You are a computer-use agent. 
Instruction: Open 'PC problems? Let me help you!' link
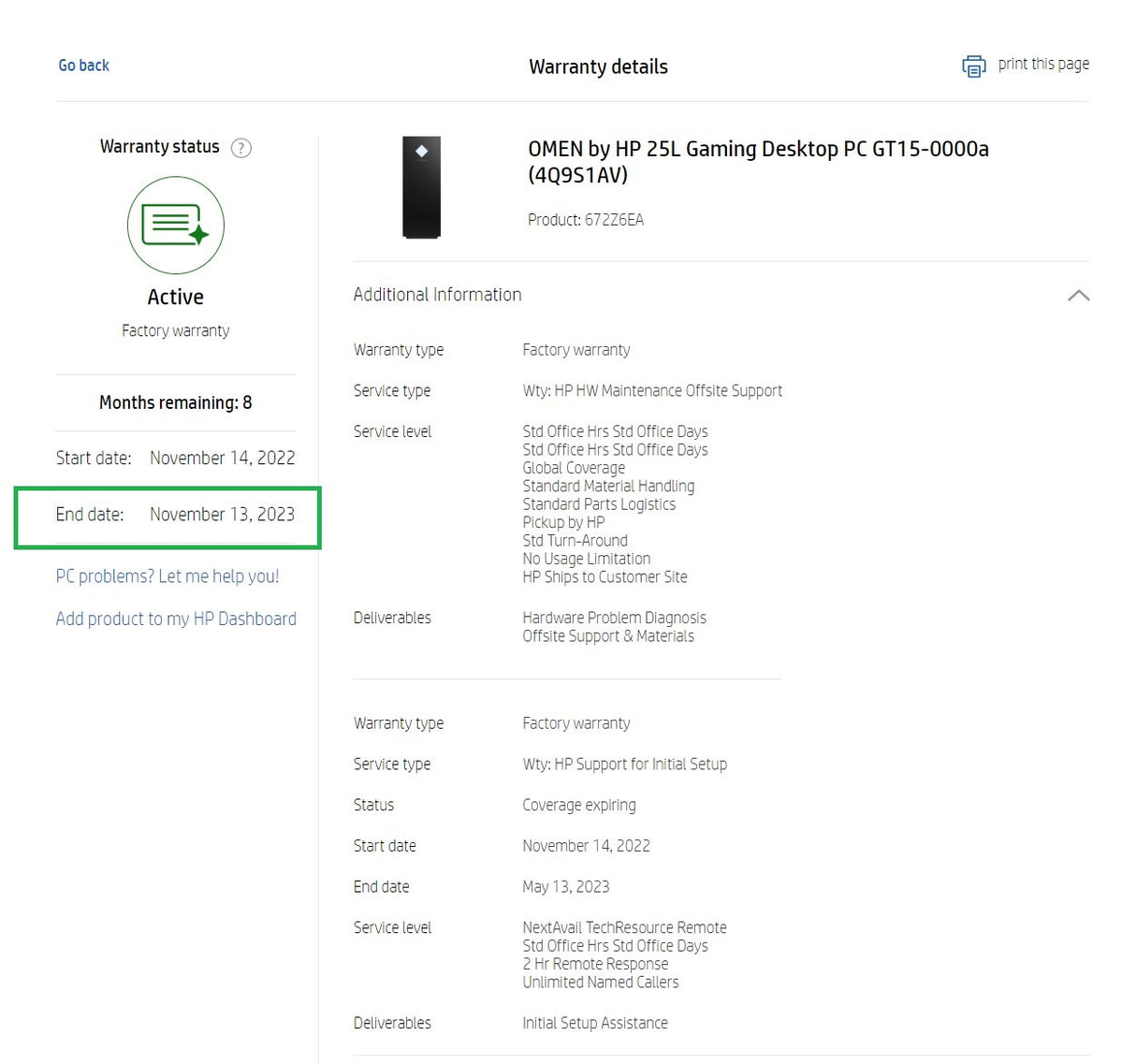[167, 576]
